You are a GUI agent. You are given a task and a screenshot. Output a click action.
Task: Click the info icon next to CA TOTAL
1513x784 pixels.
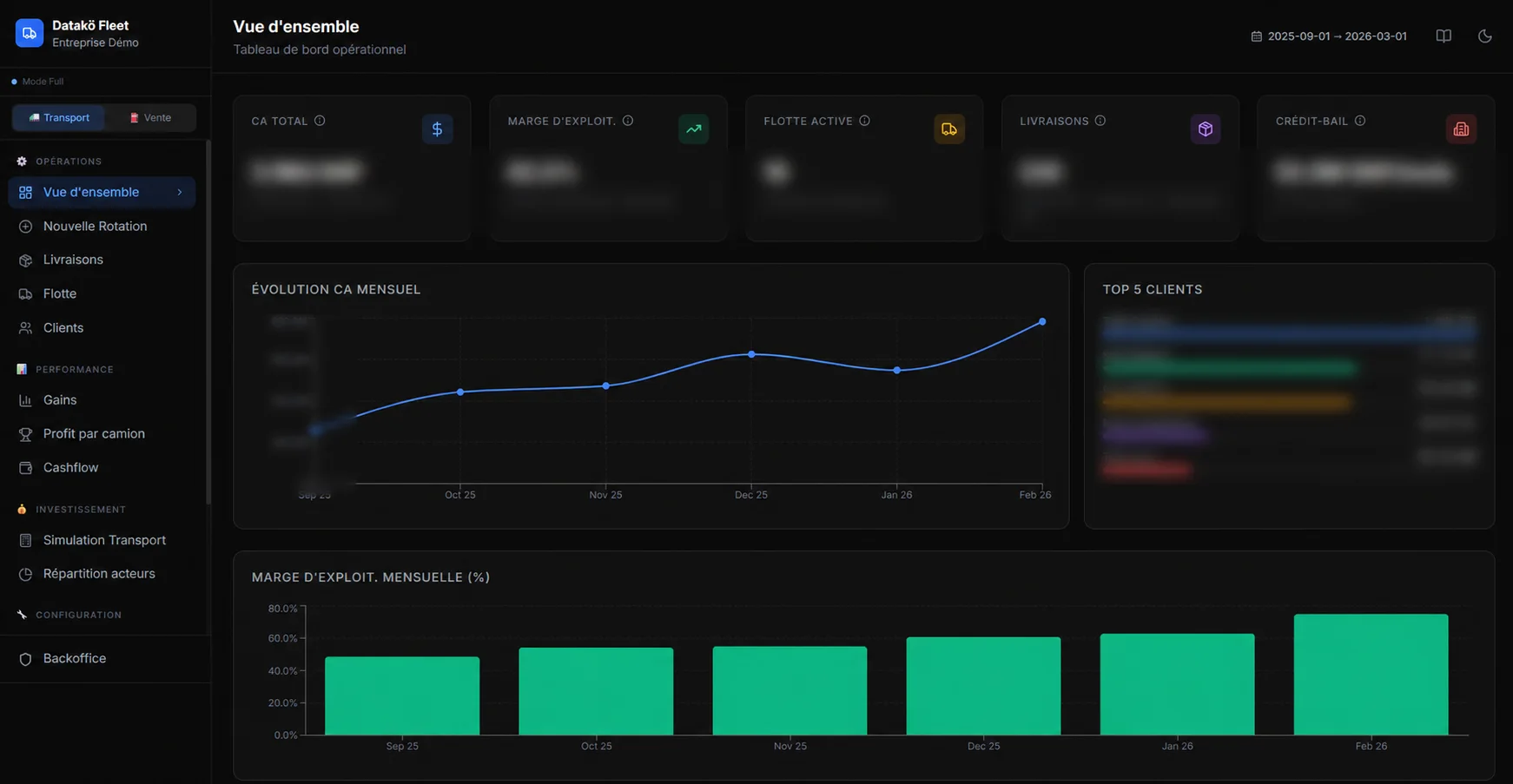point(320,121)
